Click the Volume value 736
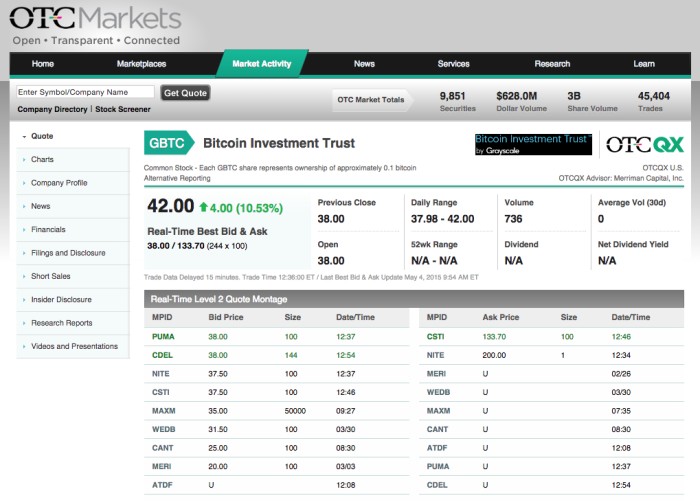Screen dimensions: 700x501 (x=513, y=219)
